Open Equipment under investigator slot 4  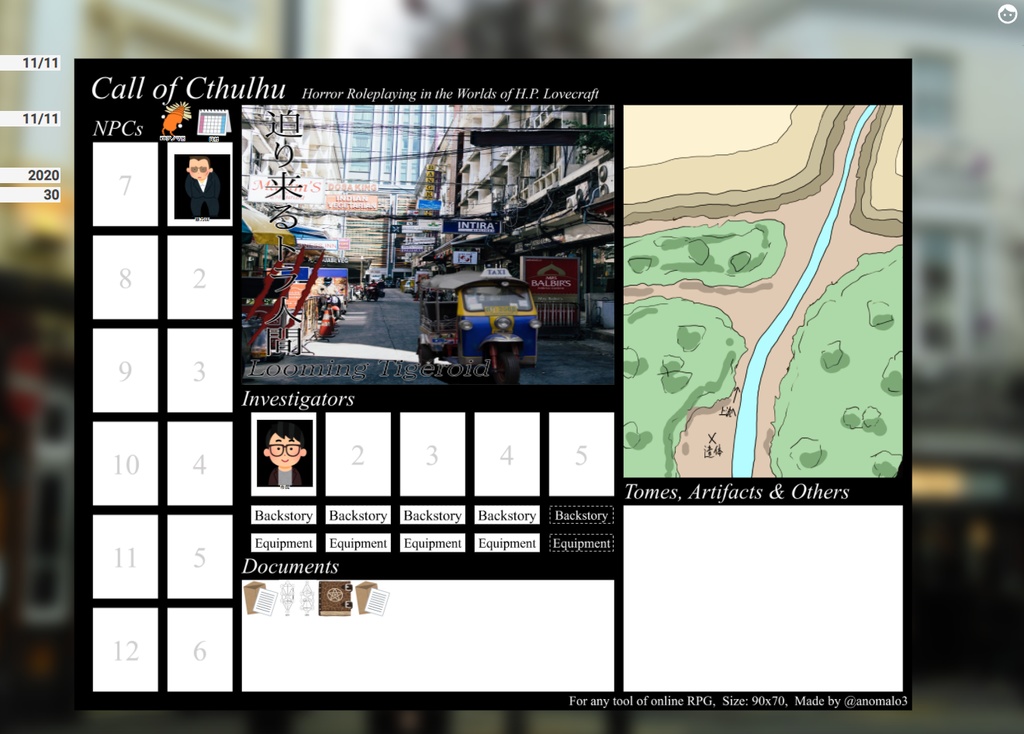(x=507, y=543)
